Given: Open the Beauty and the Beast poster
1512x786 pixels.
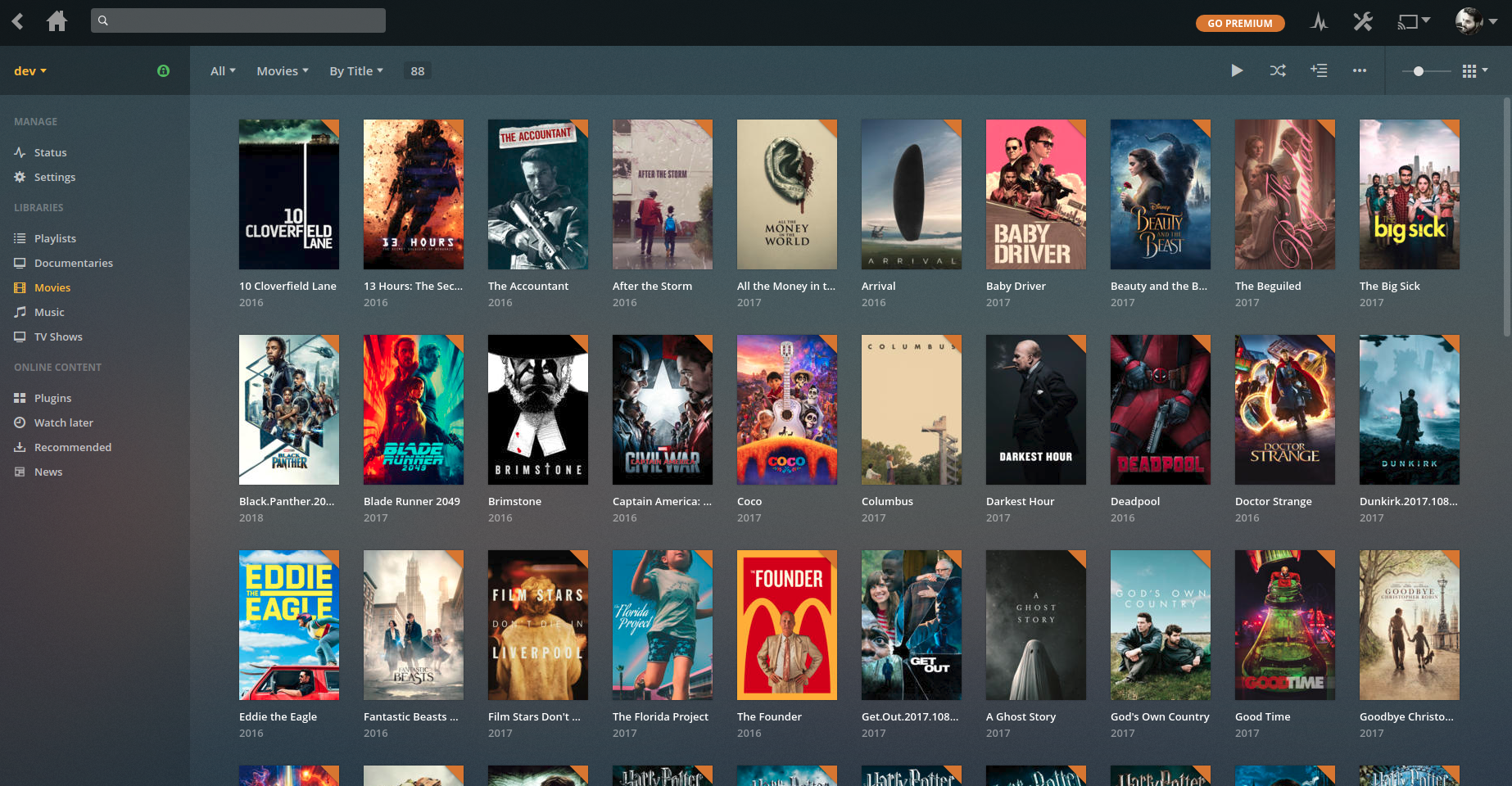Looking at the screenshot, I should pos(1161,194).
